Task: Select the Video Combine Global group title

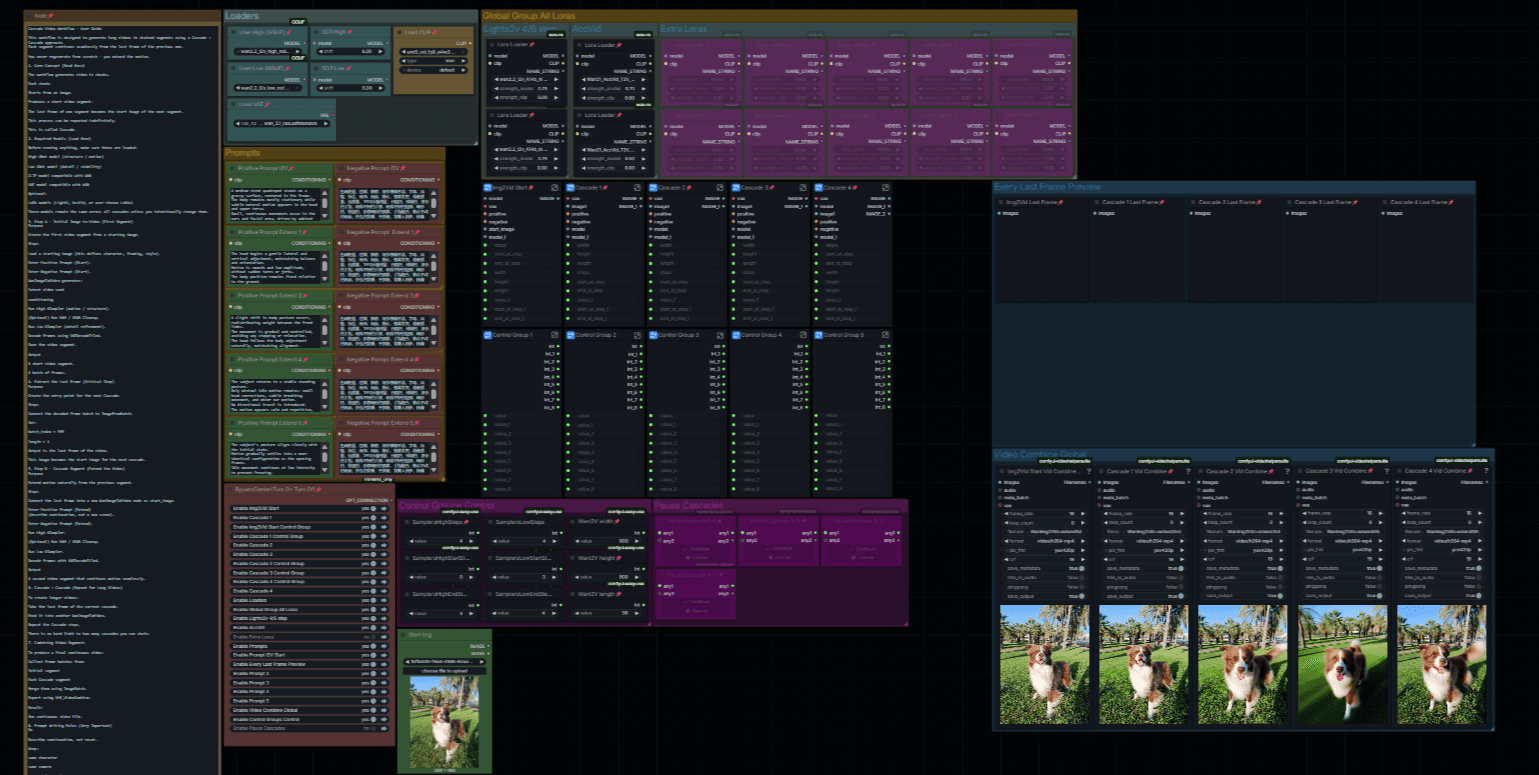Action: tap(1041, 454)
